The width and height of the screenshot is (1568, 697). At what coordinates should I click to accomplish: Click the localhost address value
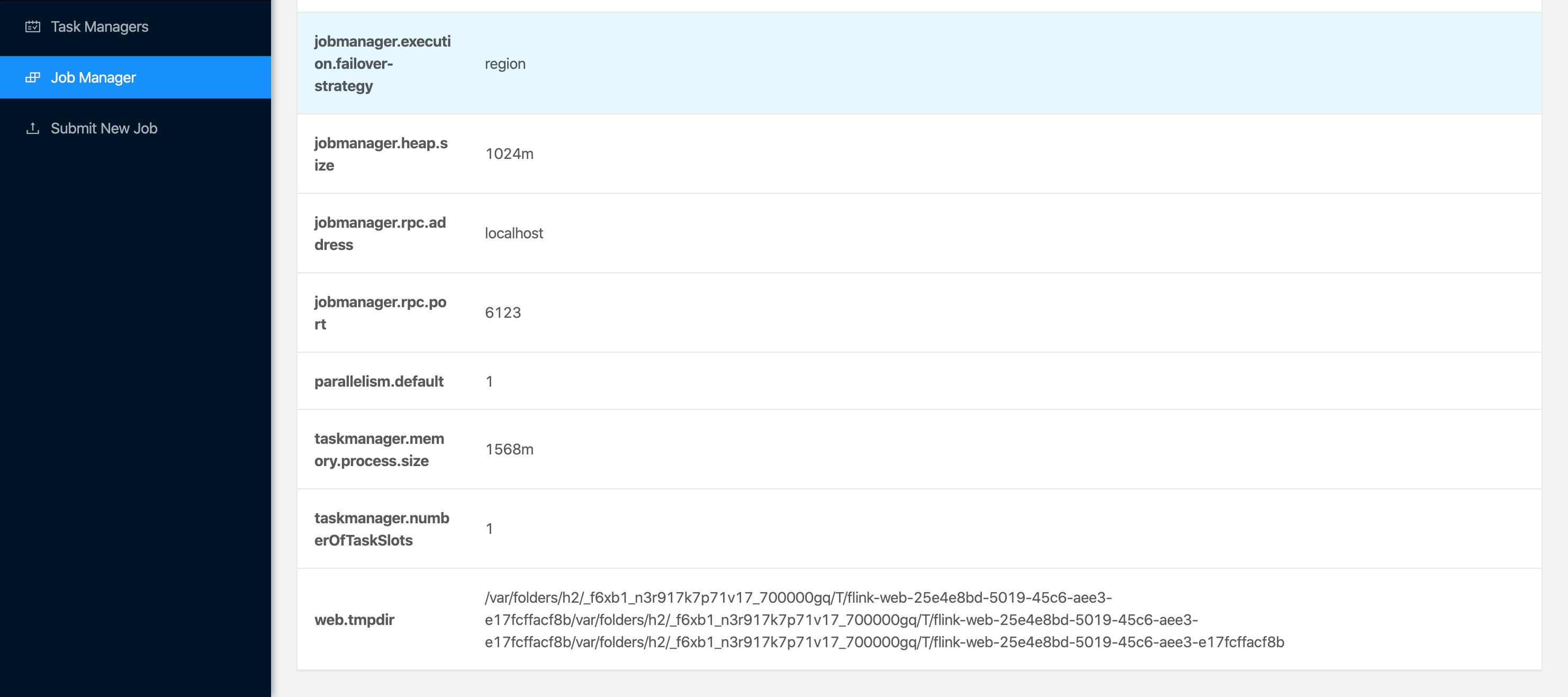click(x=513, y=233)
